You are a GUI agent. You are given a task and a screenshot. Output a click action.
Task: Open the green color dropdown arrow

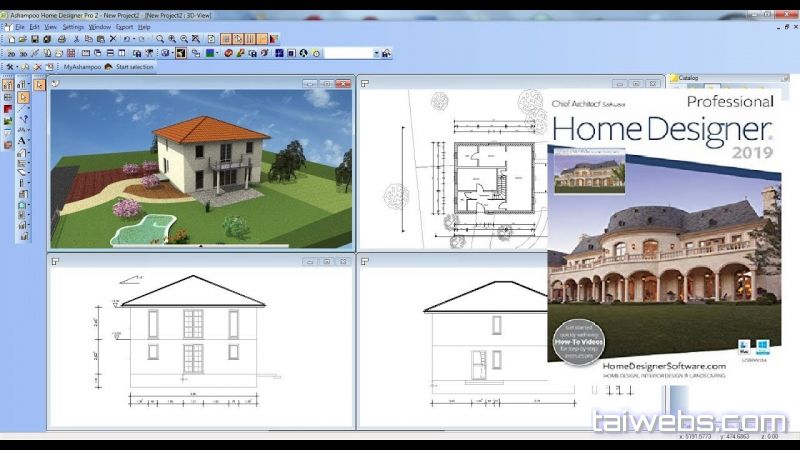(217, 53)
